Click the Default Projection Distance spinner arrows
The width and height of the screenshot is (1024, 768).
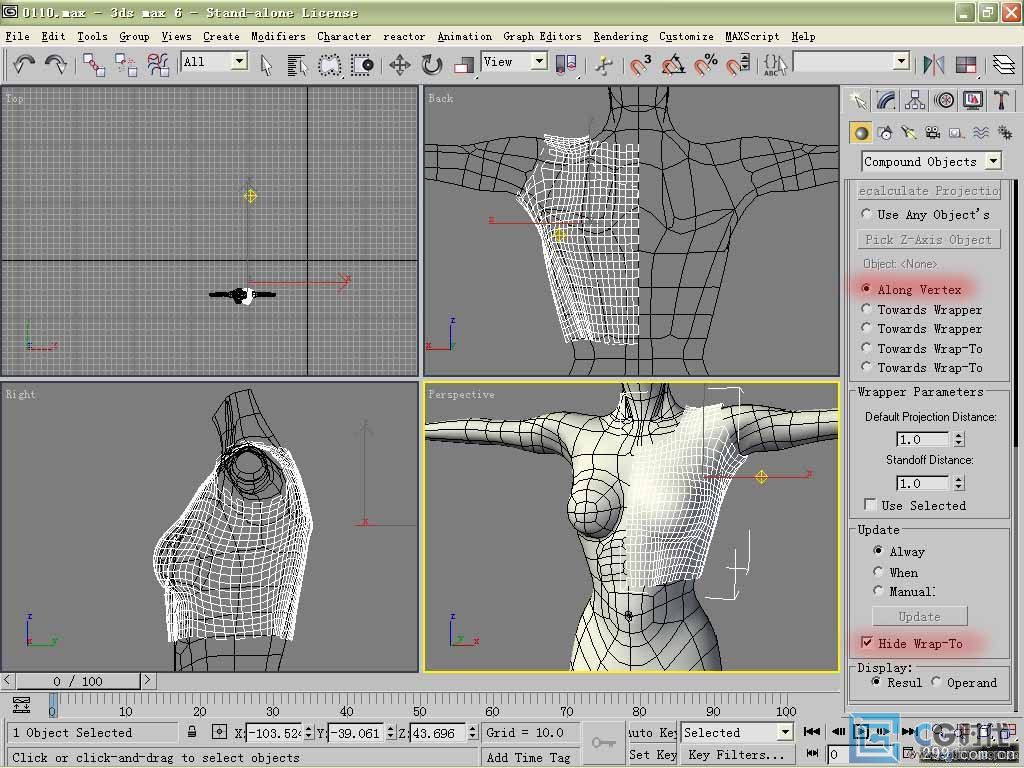[959, 439]
